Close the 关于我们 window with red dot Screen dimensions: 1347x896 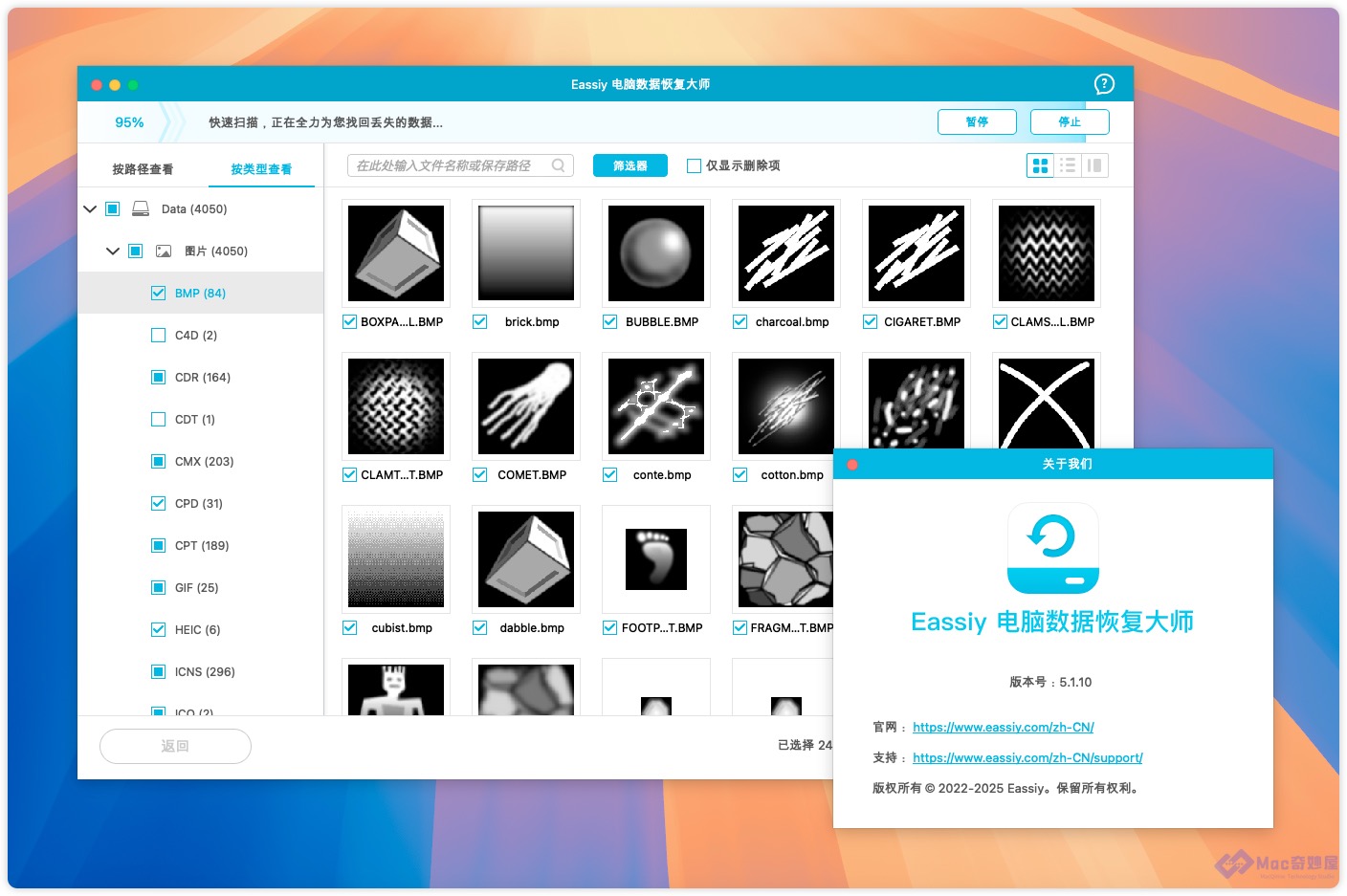click(852, 465)
